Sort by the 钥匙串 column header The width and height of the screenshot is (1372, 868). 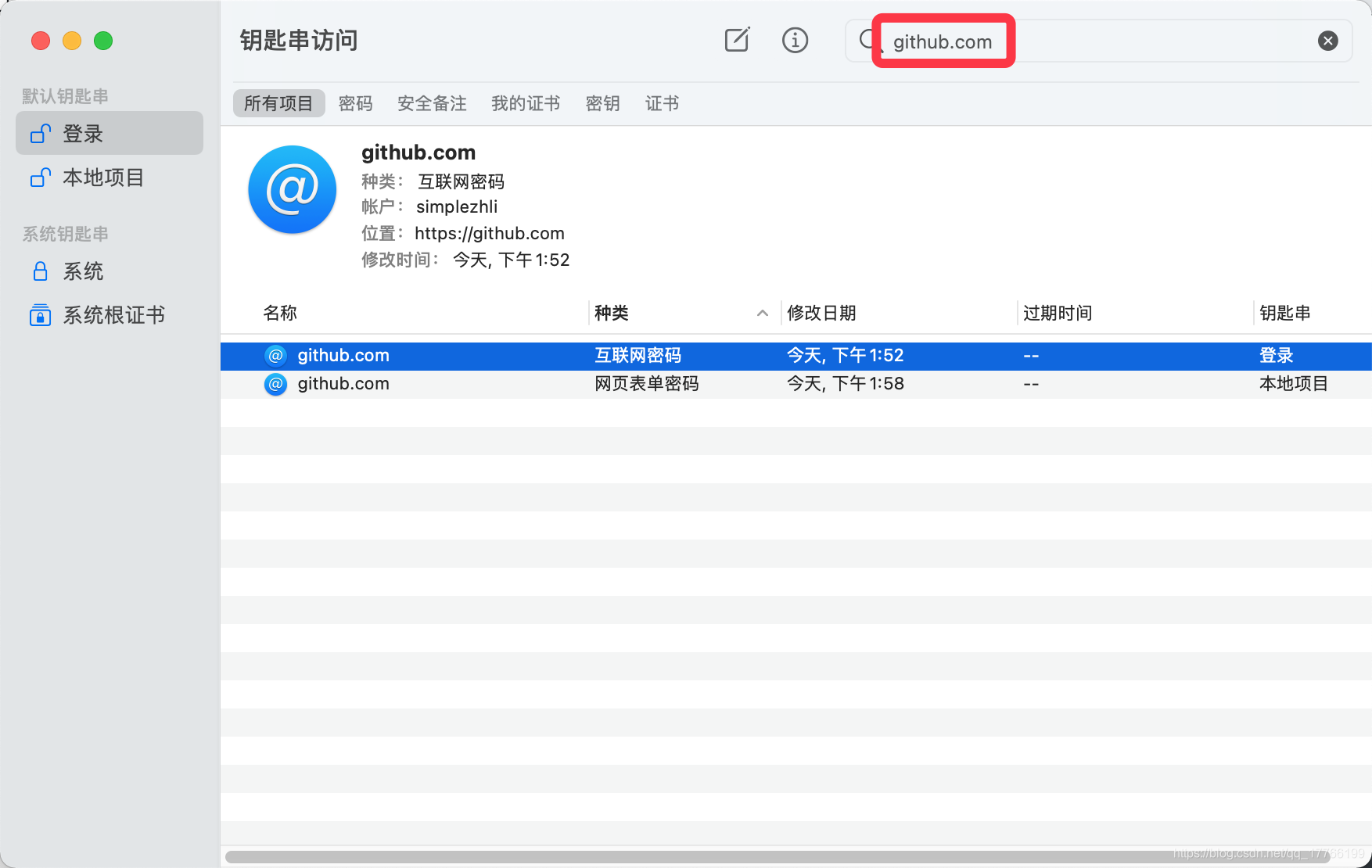point(1284,313)
